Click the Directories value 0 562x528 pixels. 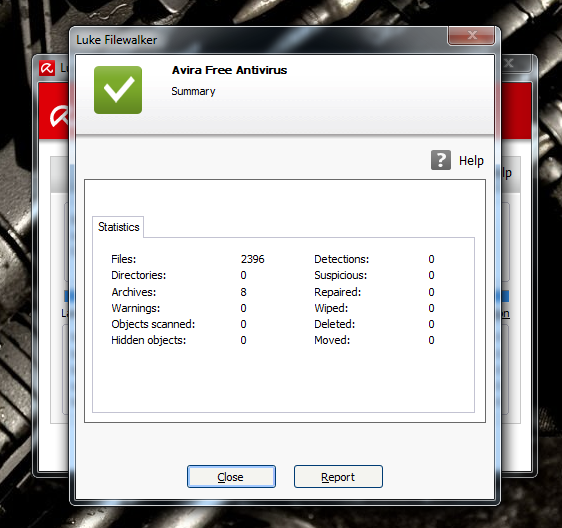243,275
